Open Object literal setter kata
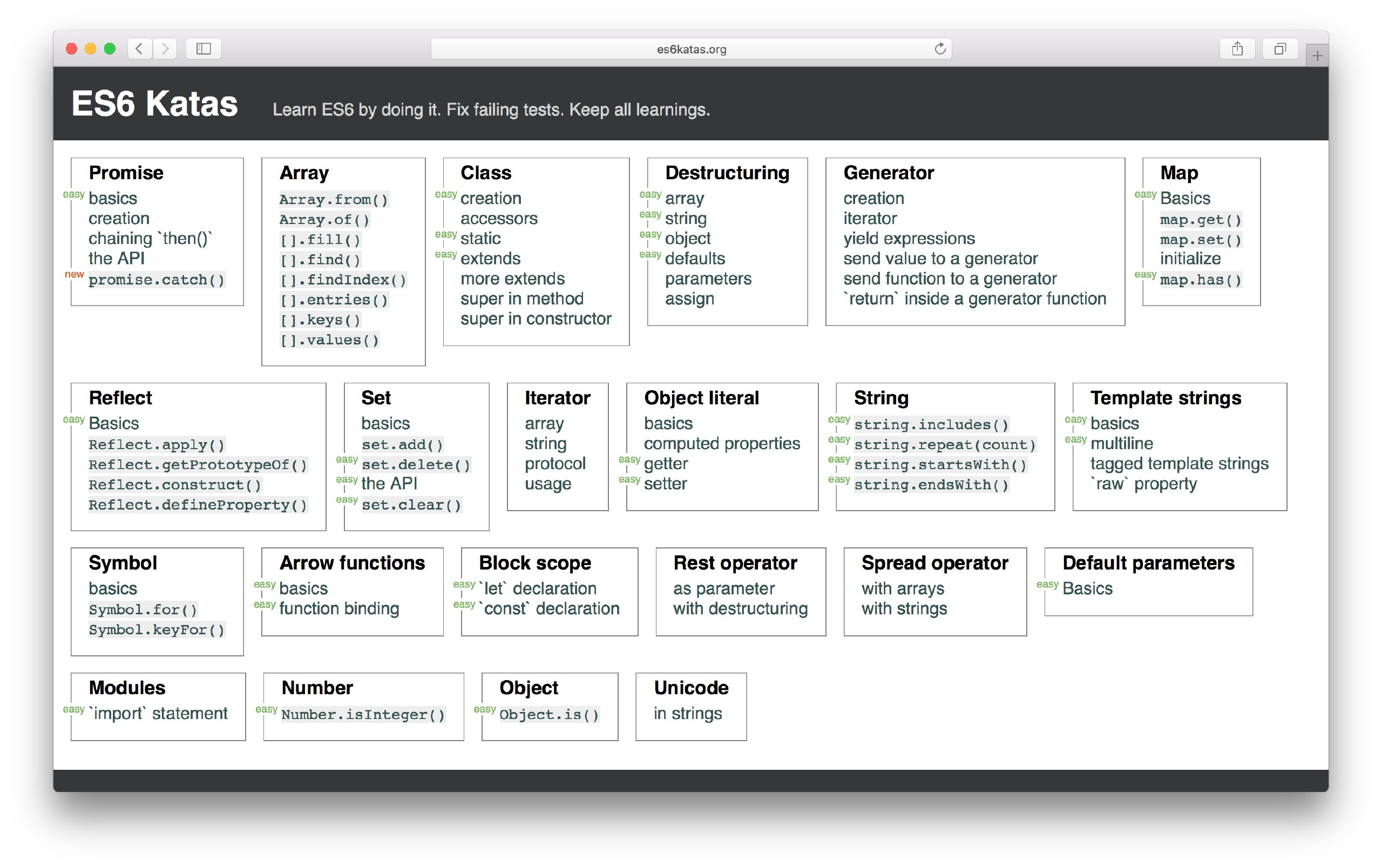 pyautogui.click(x=665, y=483)
